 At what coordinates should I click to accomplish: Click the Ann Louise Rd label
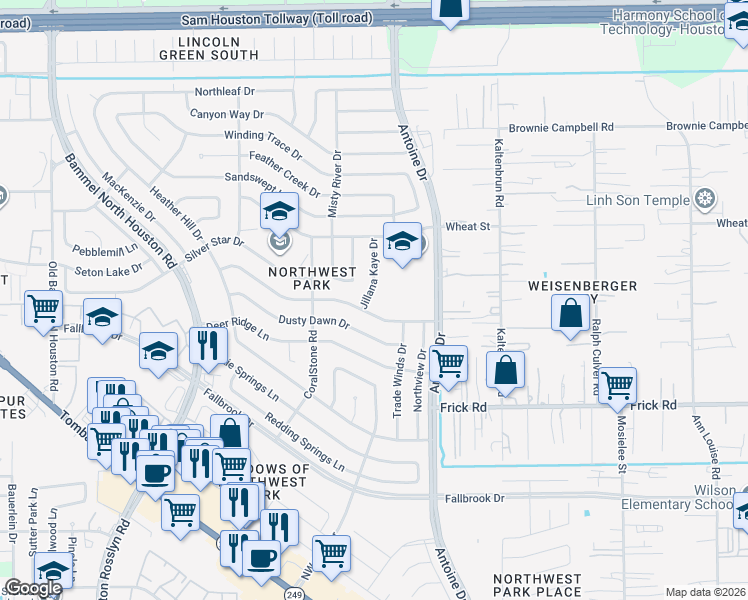(706, 447)
